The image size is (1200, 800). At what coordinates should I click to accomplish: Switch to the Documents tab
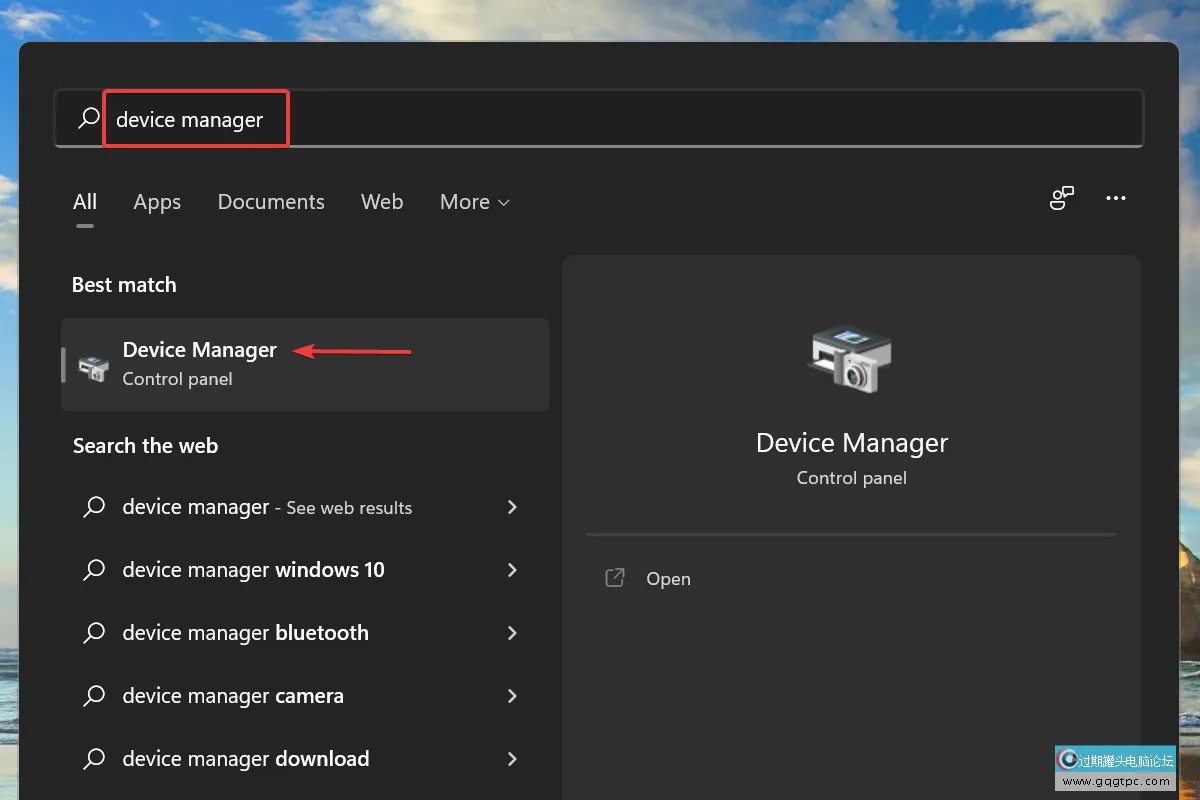pos(271,202)
